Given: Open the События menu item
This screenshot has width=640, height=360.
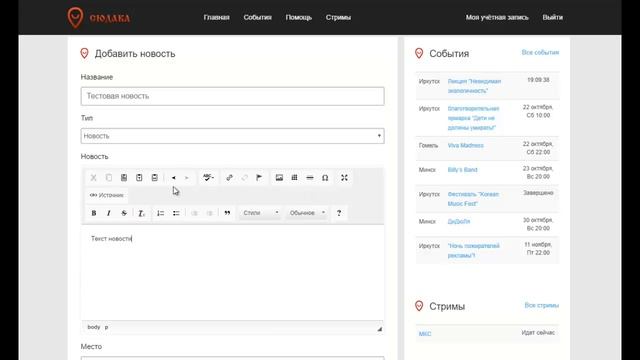Looking at the screenshot, I should pos(258,17).
